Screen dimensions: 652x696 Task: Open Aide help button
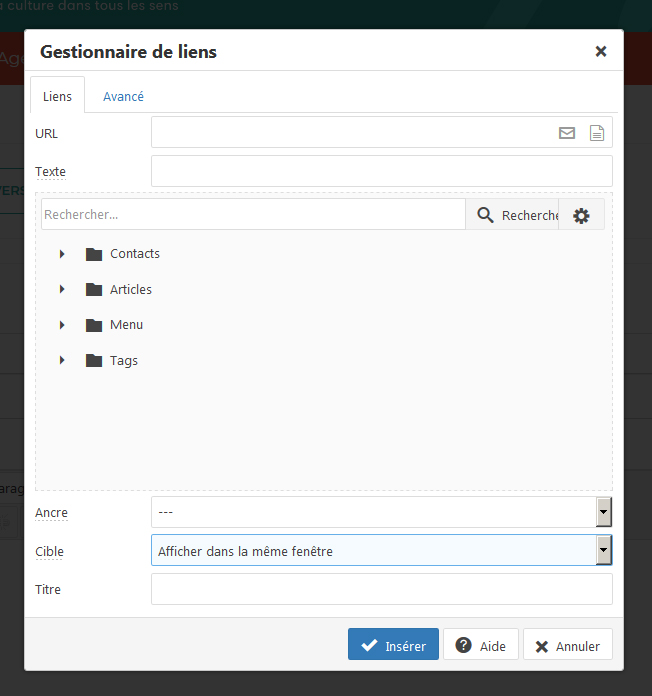pos(481,644)
